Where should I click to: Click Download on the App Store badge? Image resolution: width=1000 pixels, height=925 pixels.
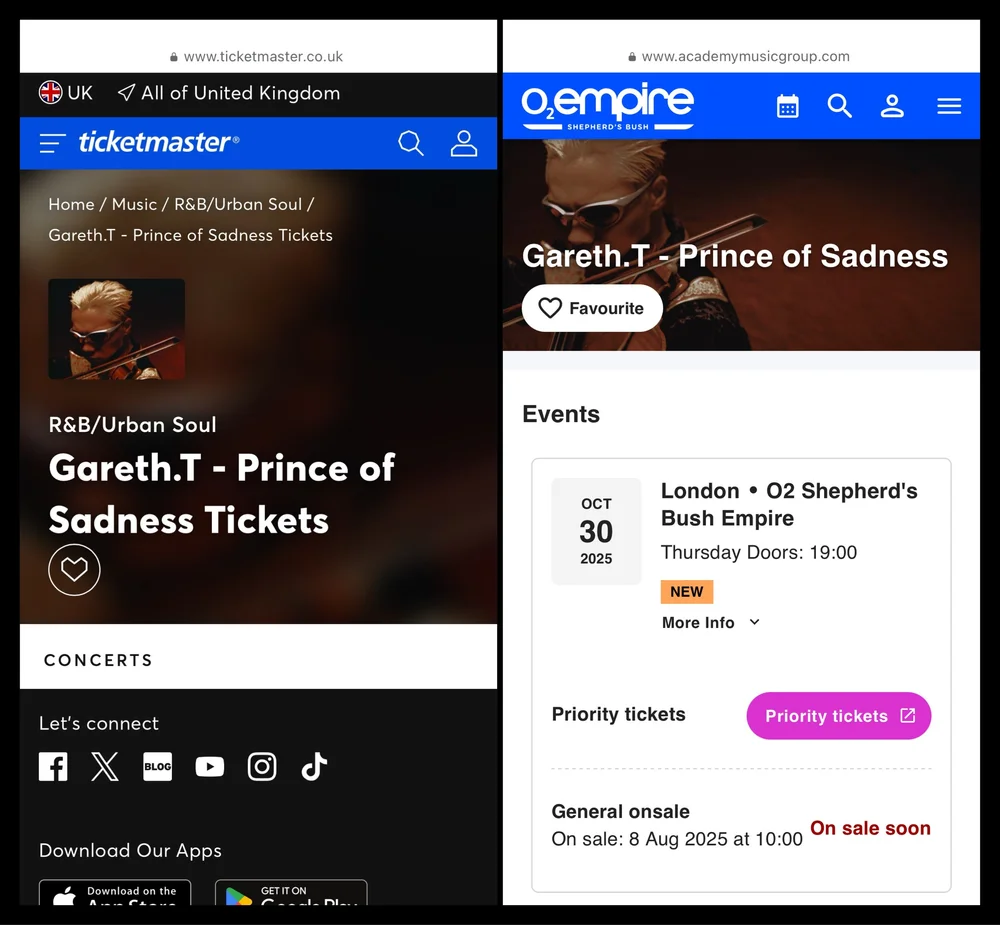pyautogui.click(x=115, y=892)
